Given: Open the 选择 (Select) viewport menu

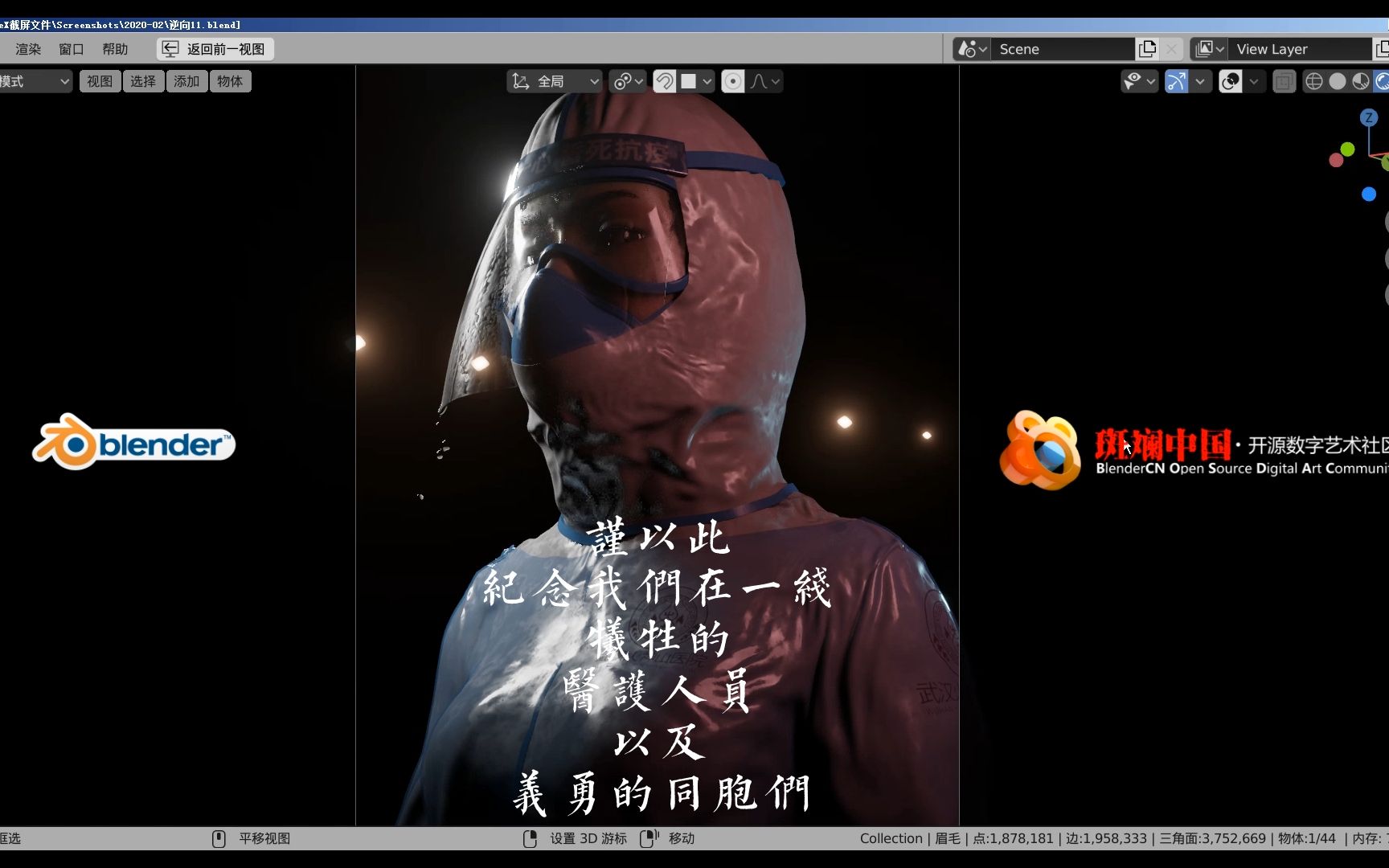Looking at the screenshot, I should pyautogui.click(x=143, y=81).
